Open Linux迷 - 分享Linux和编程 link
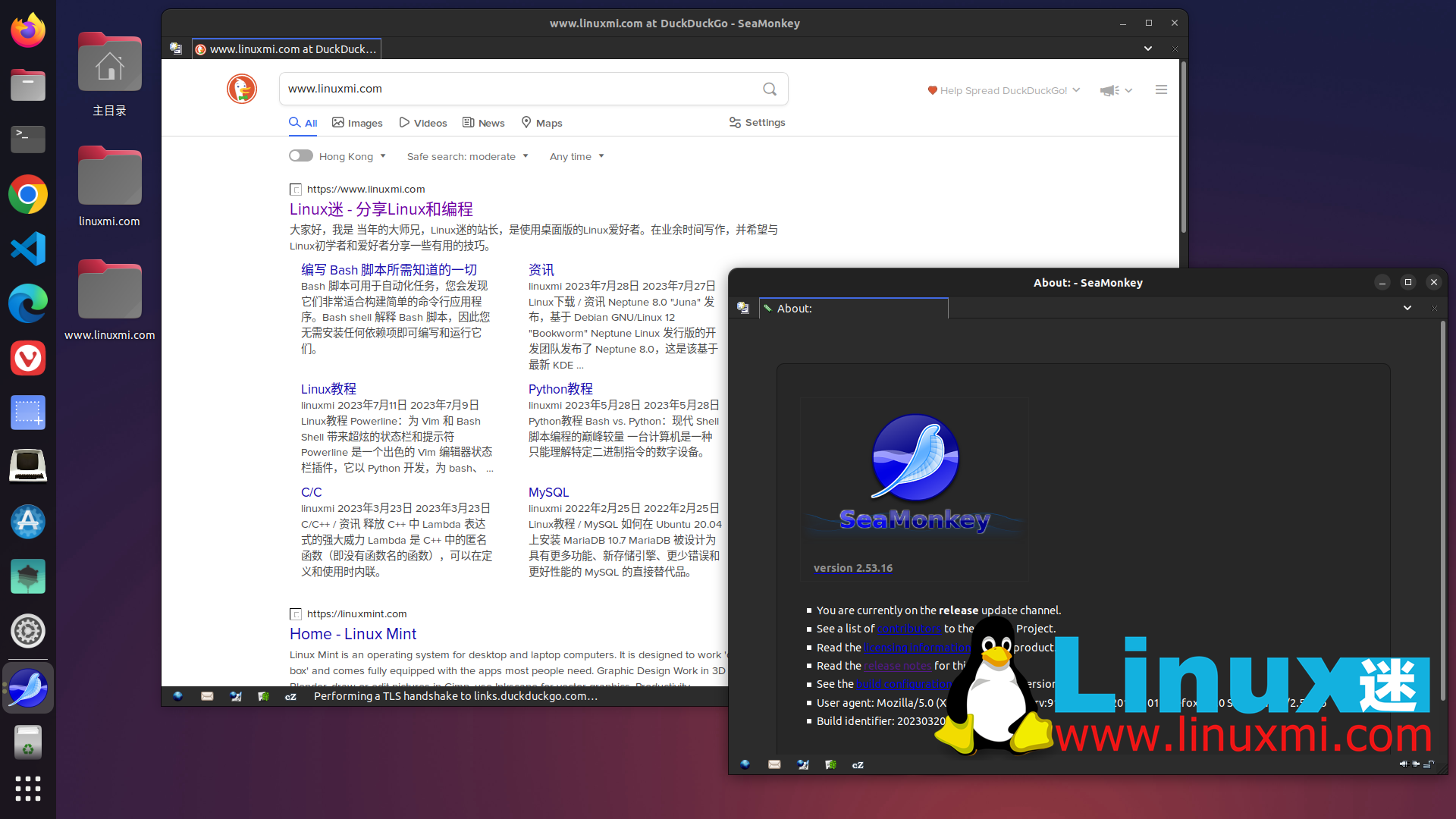 pos(380,208)
